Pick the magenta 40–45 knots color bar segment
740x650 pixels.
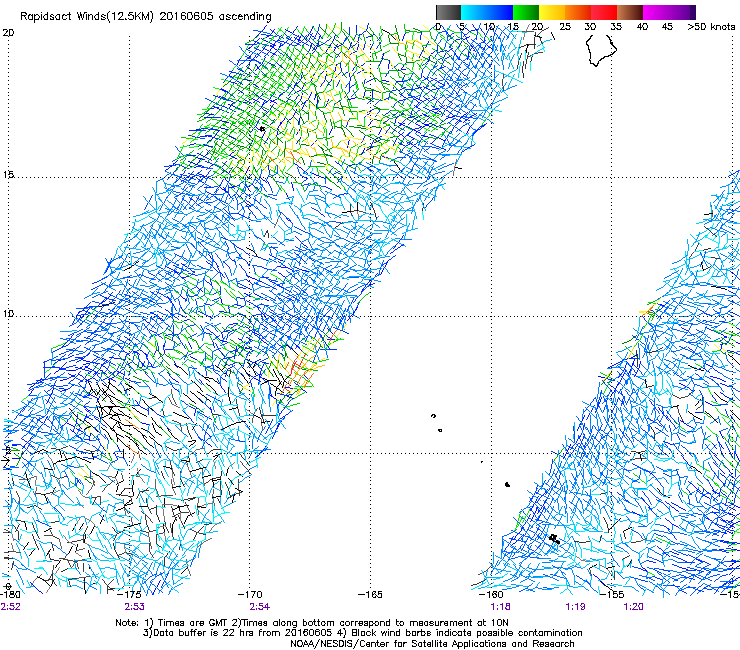pos(656,12)
